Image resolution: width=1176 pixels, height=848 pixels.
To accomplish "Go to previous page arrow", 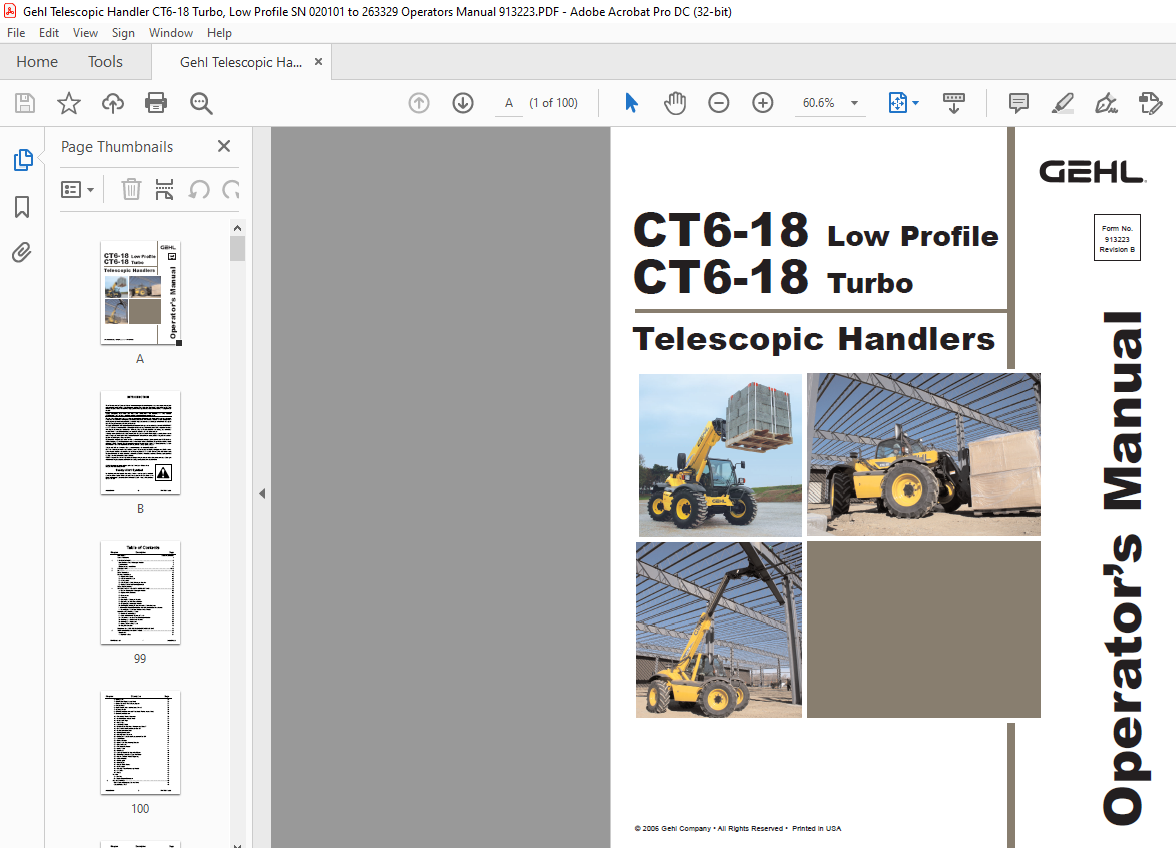I will 418,103.
